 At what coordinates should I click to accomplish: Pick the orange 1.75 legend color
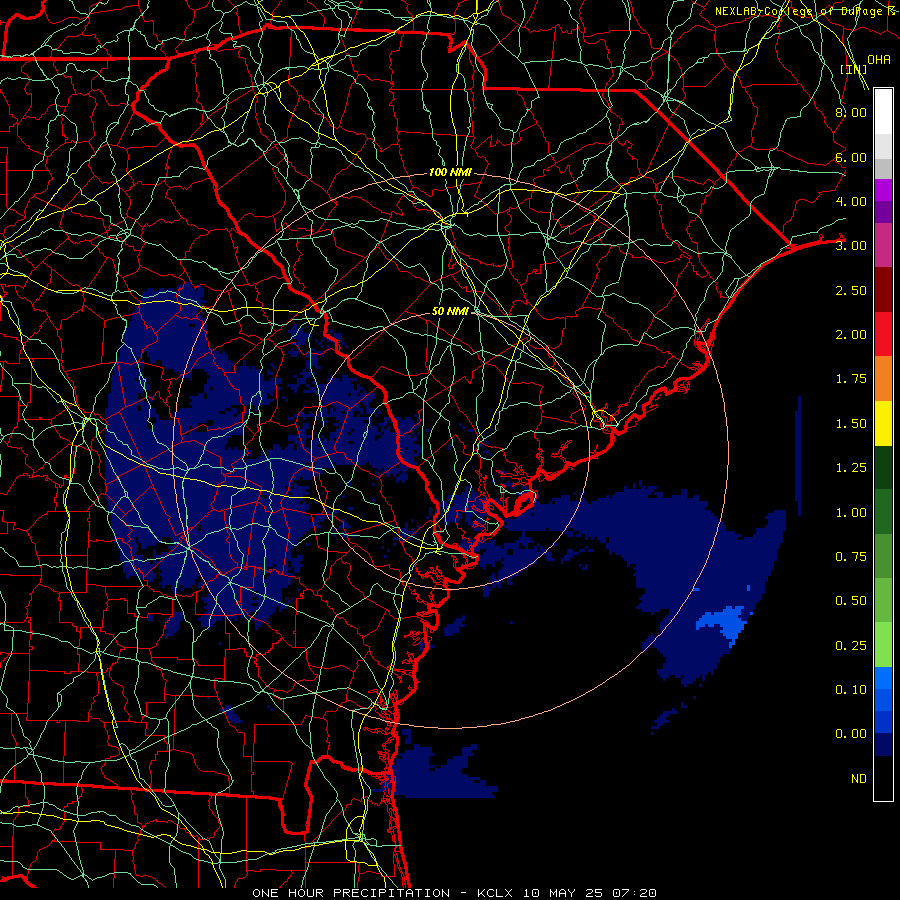point(883,379)
